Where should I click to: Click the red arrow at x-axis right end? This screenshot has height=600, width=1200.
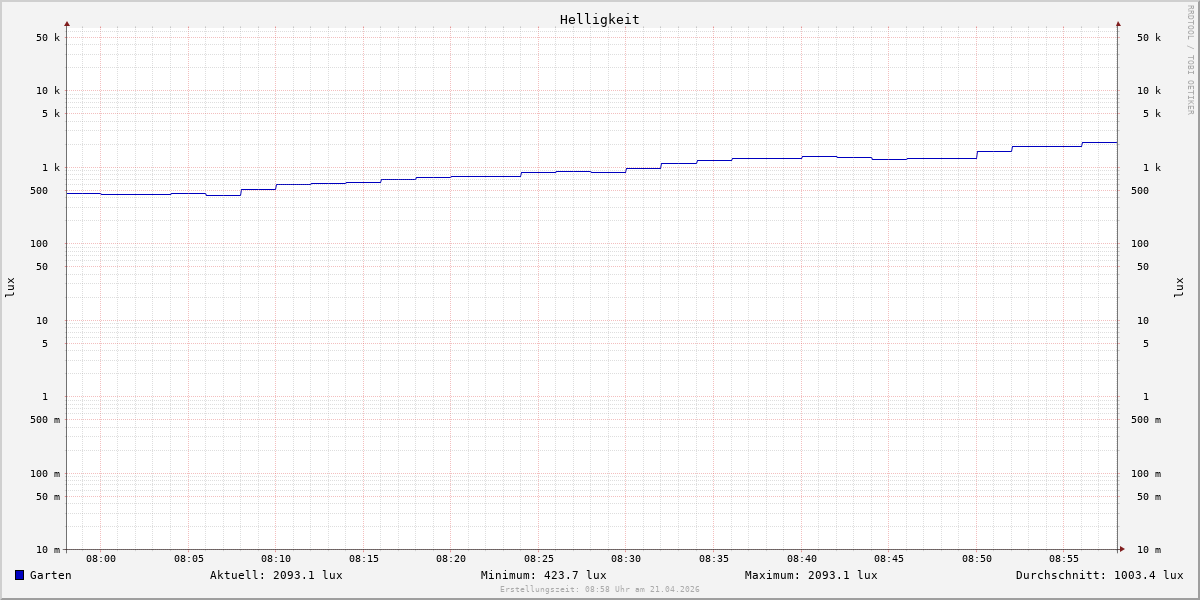(x=1122, y=549)
